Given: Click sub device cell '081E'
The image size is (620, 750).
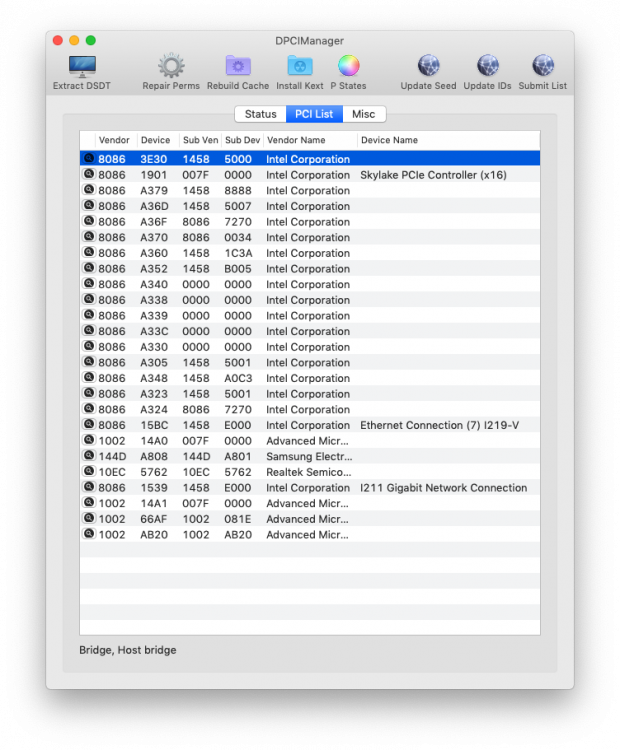Looking at the screenshot, I should click(x=238, y=519).
